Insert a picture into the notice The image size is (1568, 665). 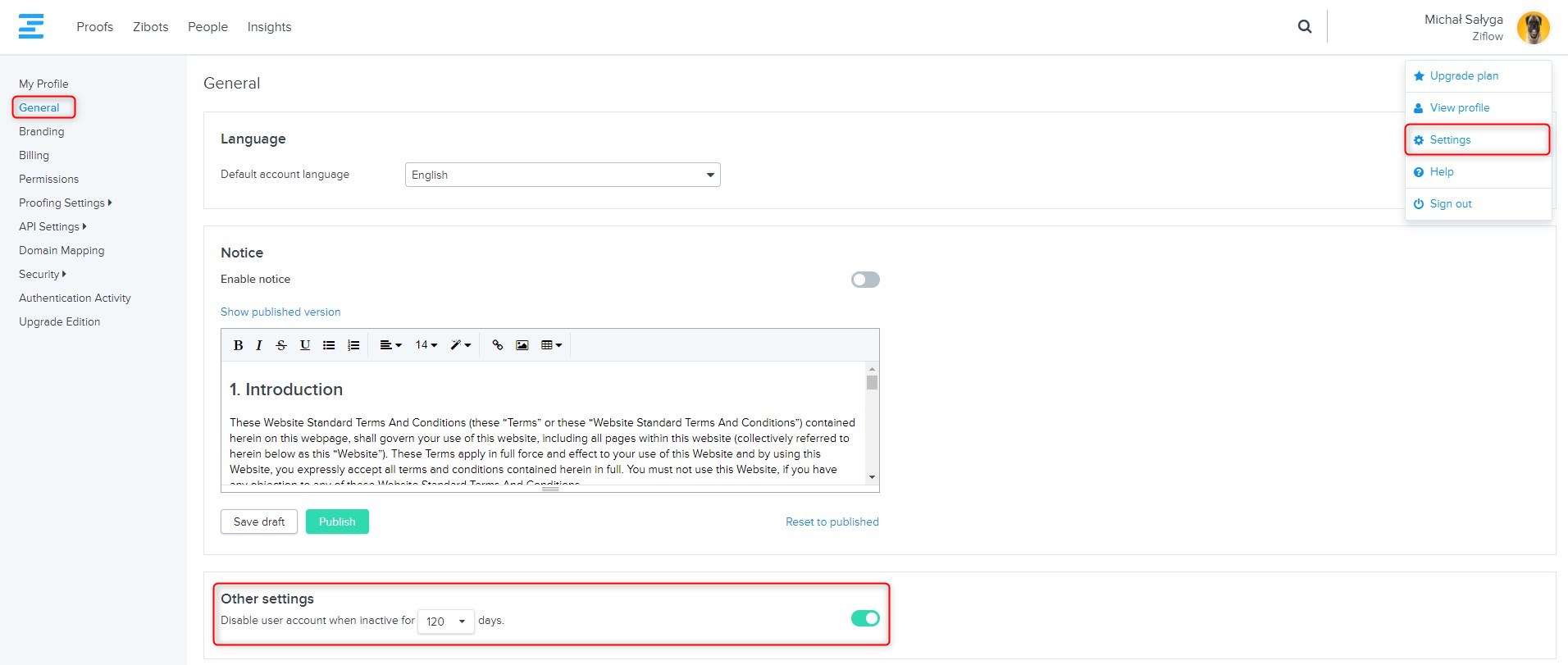(522, 345)
